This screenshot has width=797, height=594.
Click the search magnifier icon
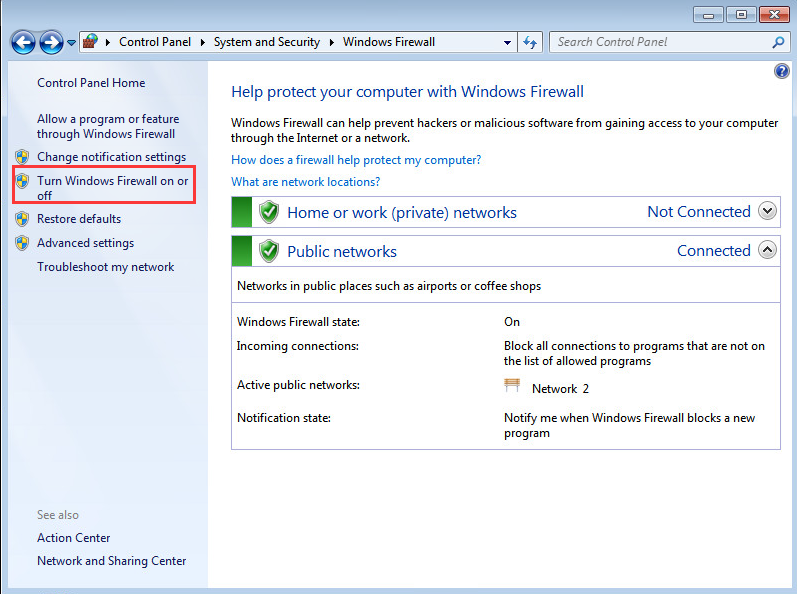click(778, 42)
